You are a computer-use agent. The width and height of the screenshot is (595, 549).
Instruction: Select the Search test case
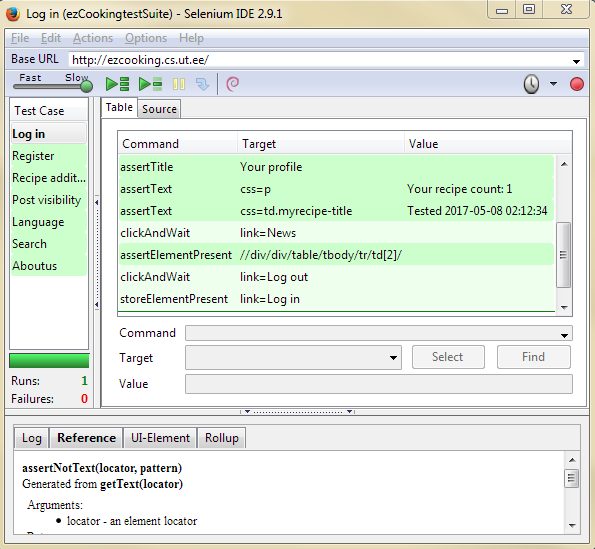pos(49,244)
